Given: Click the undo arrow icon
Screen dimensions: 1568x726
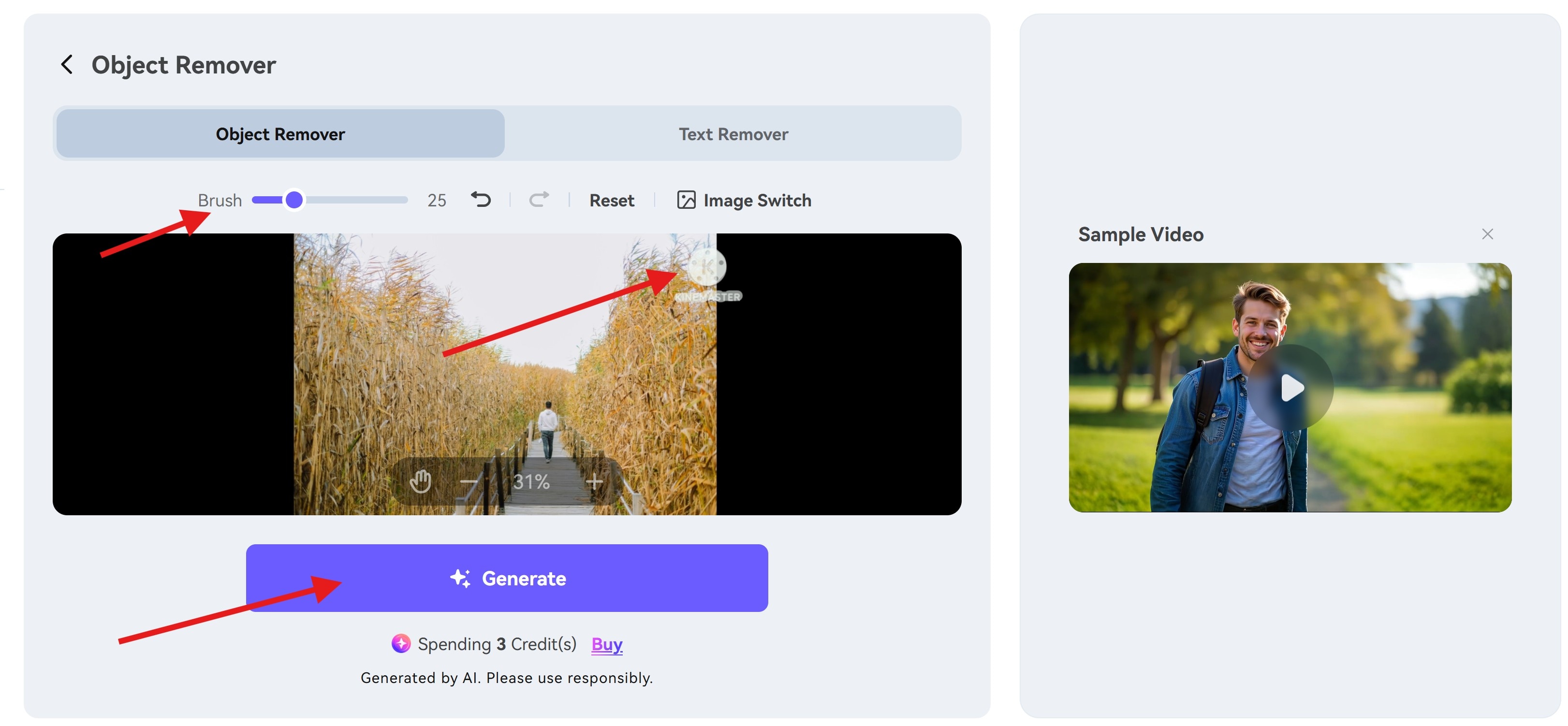Looking at the screenshot, I should click(480, 200).
